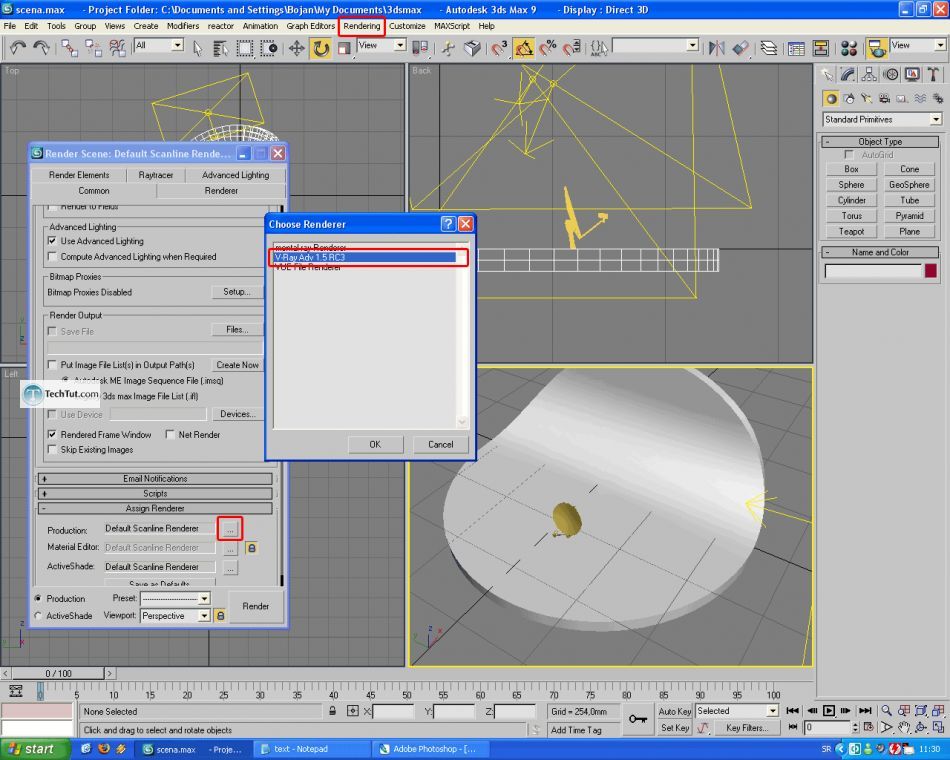Click the Undo arrow in main toolbar
Screen dimensions: 950x760
tap(18, 48)
